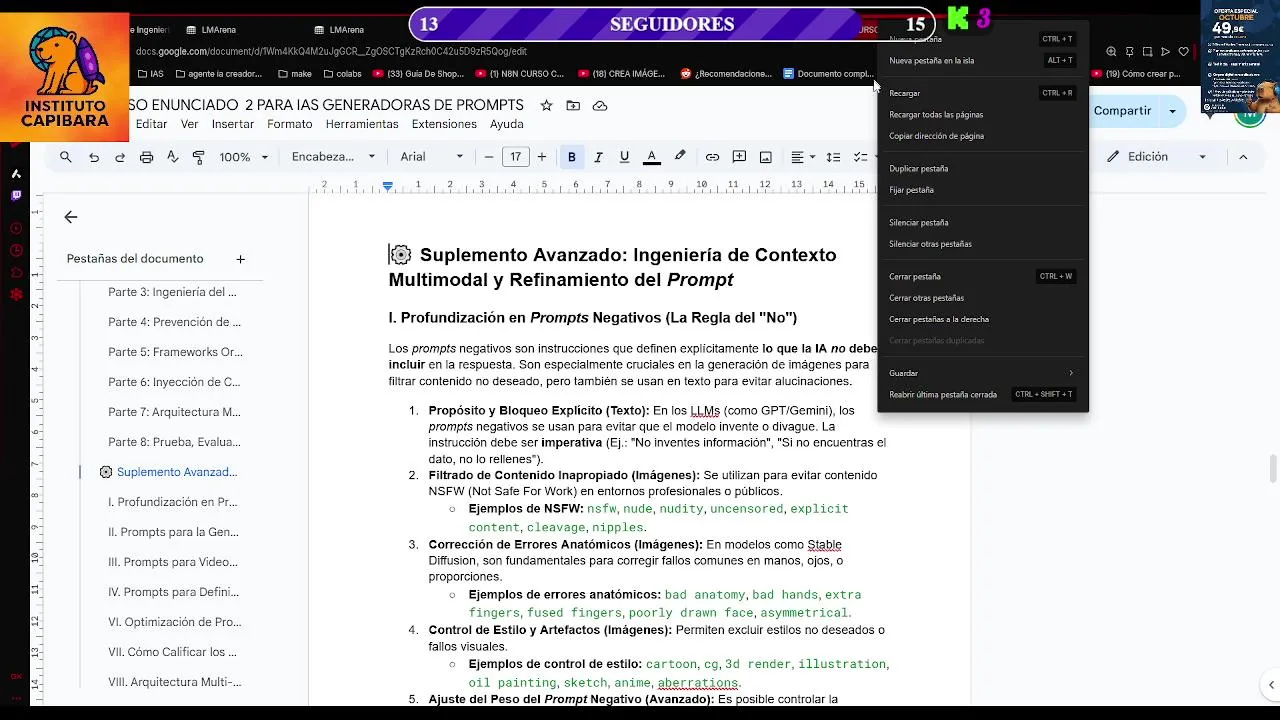Open the Parte 5: Frameworks tab
Viewport: 1280px width, 720px height.
175,352
